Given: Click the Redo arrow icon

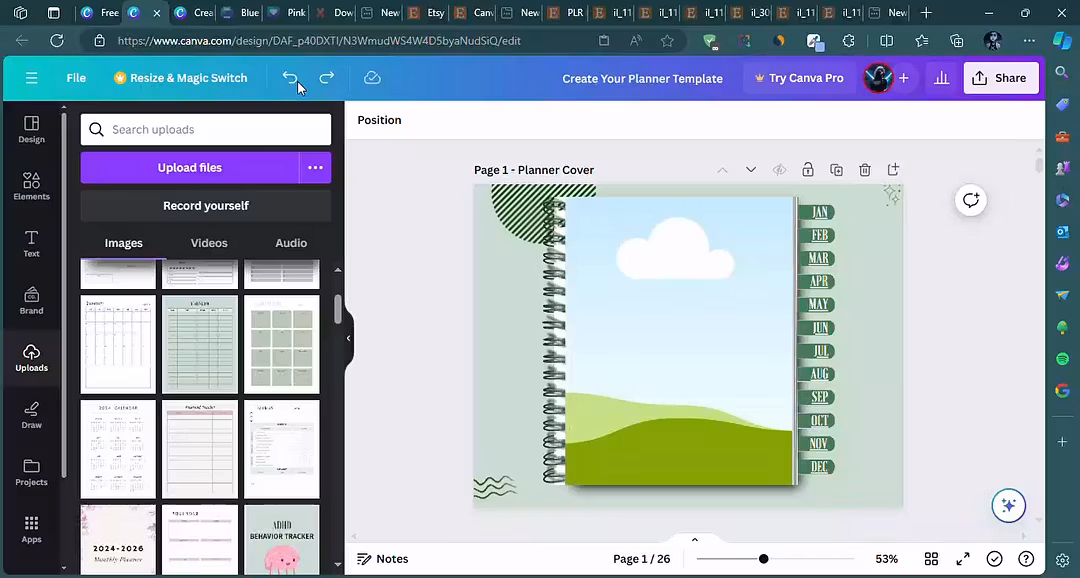Looking at the screenshot, I should (326, 78).
